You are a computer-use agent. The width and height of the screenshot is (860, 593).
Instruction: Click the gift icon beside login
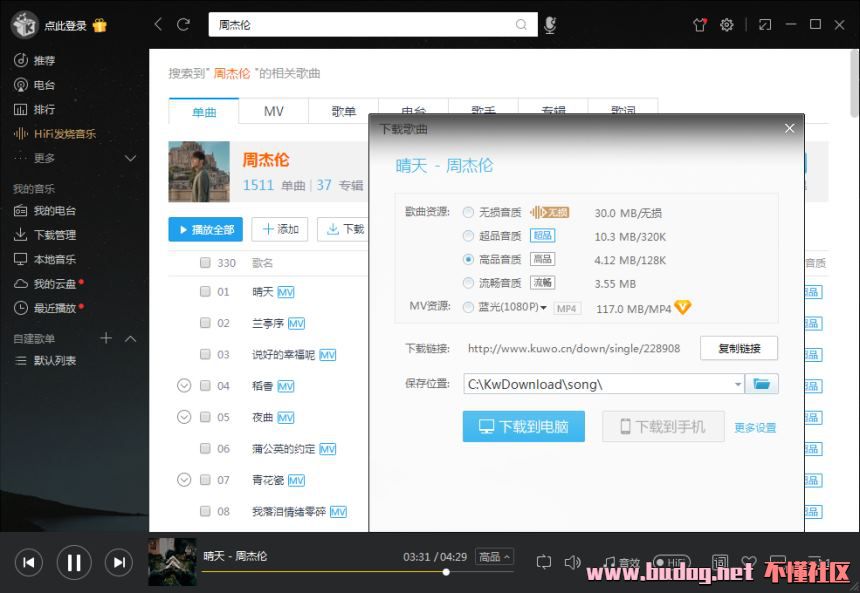click(x=100, y=25)
